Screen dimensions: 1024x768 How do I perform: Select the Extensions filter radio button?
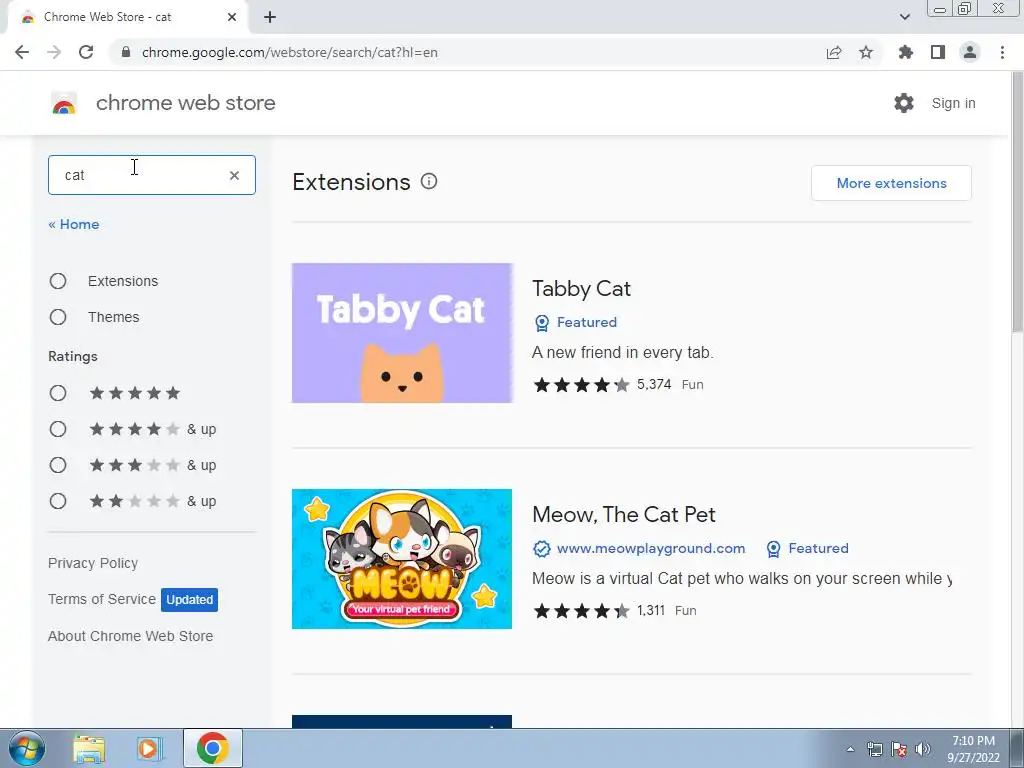click(58, 281)
